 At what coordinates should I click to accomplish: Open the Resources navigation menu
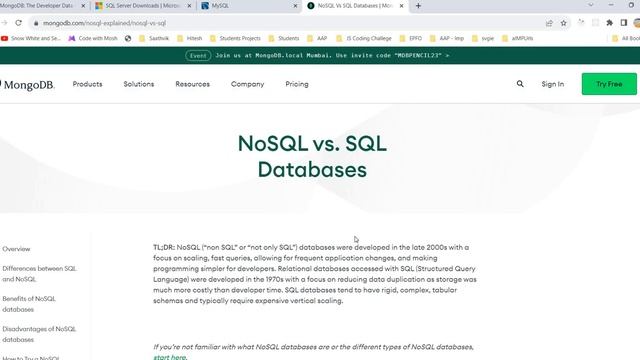coord(193,84)
